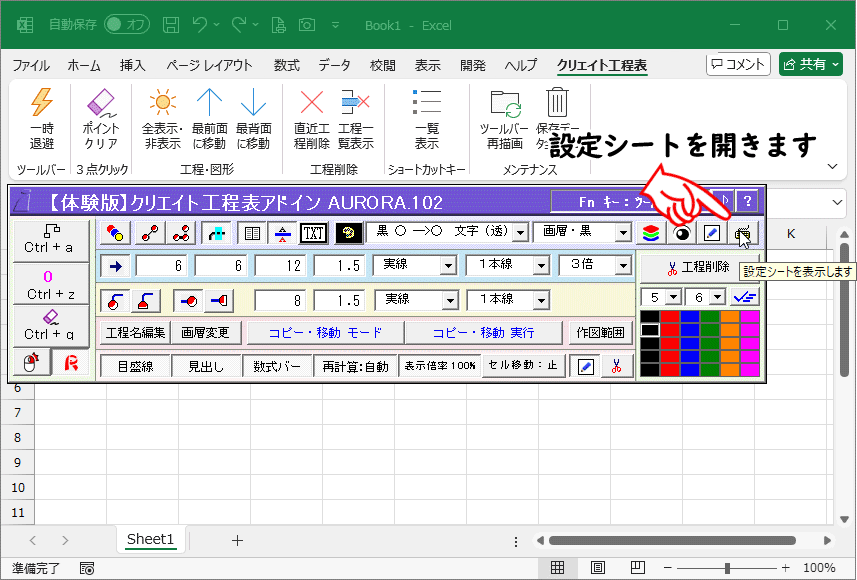Click the scissors icon in the bottom toolbar row
Screen dimensions: 857x580
(x=617, y=366)
